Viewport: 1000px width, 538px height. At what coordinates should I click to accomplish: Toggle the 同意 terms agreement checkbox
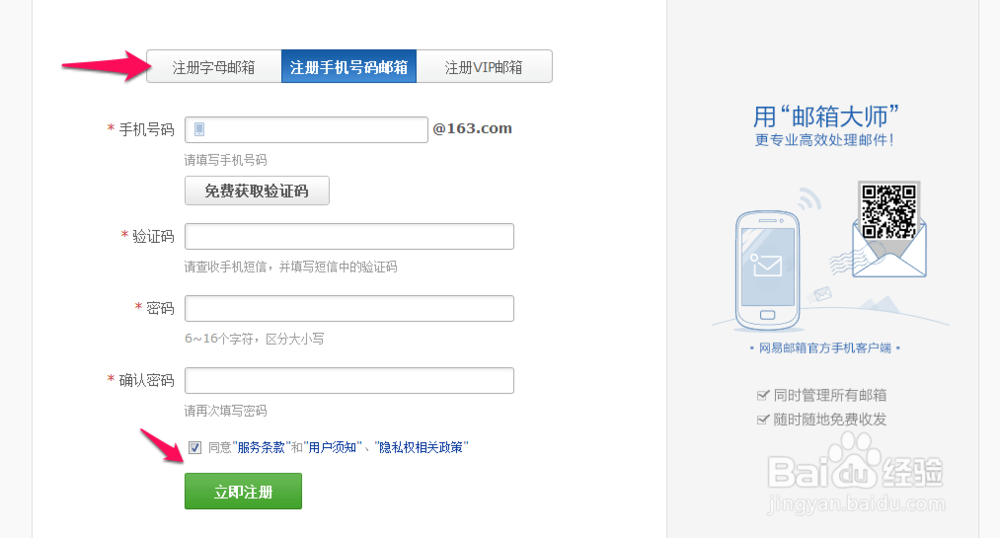[195, 447]
